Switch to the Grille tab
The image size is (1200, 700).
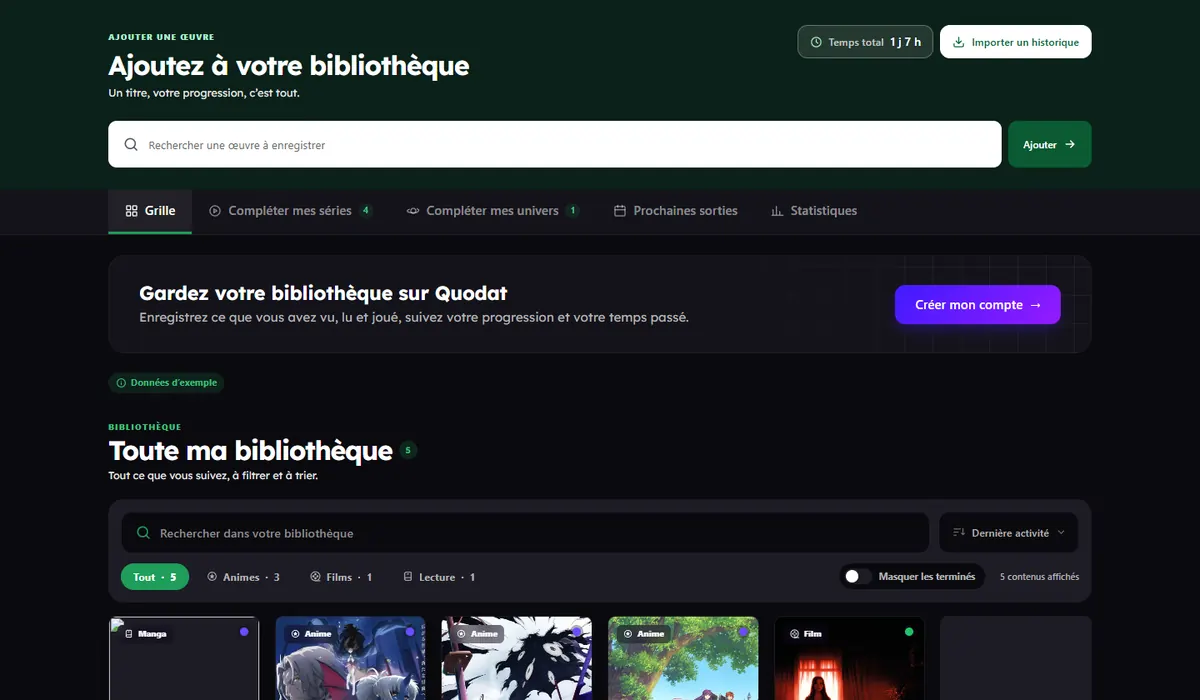[x=150, y=211]
